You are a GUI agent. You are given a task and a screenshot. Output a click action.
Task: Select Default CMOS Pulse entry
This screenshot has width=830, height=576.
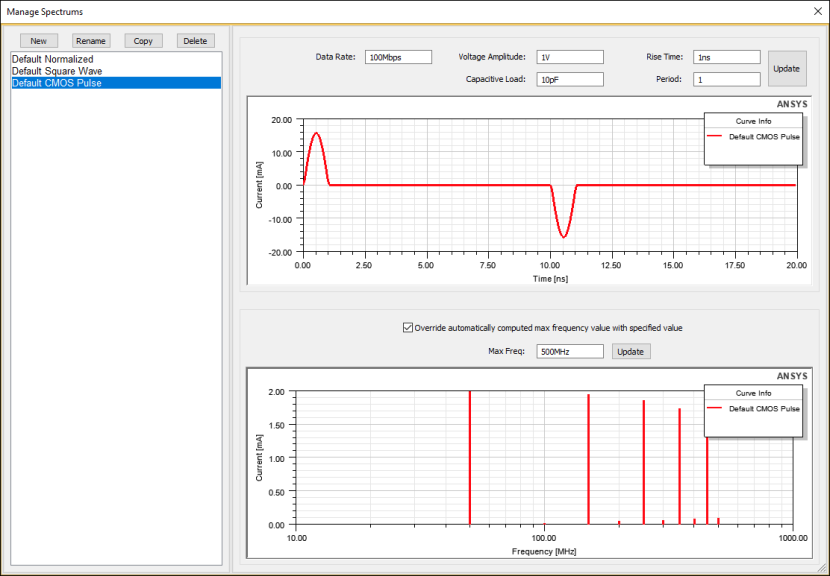coord(56,83)
